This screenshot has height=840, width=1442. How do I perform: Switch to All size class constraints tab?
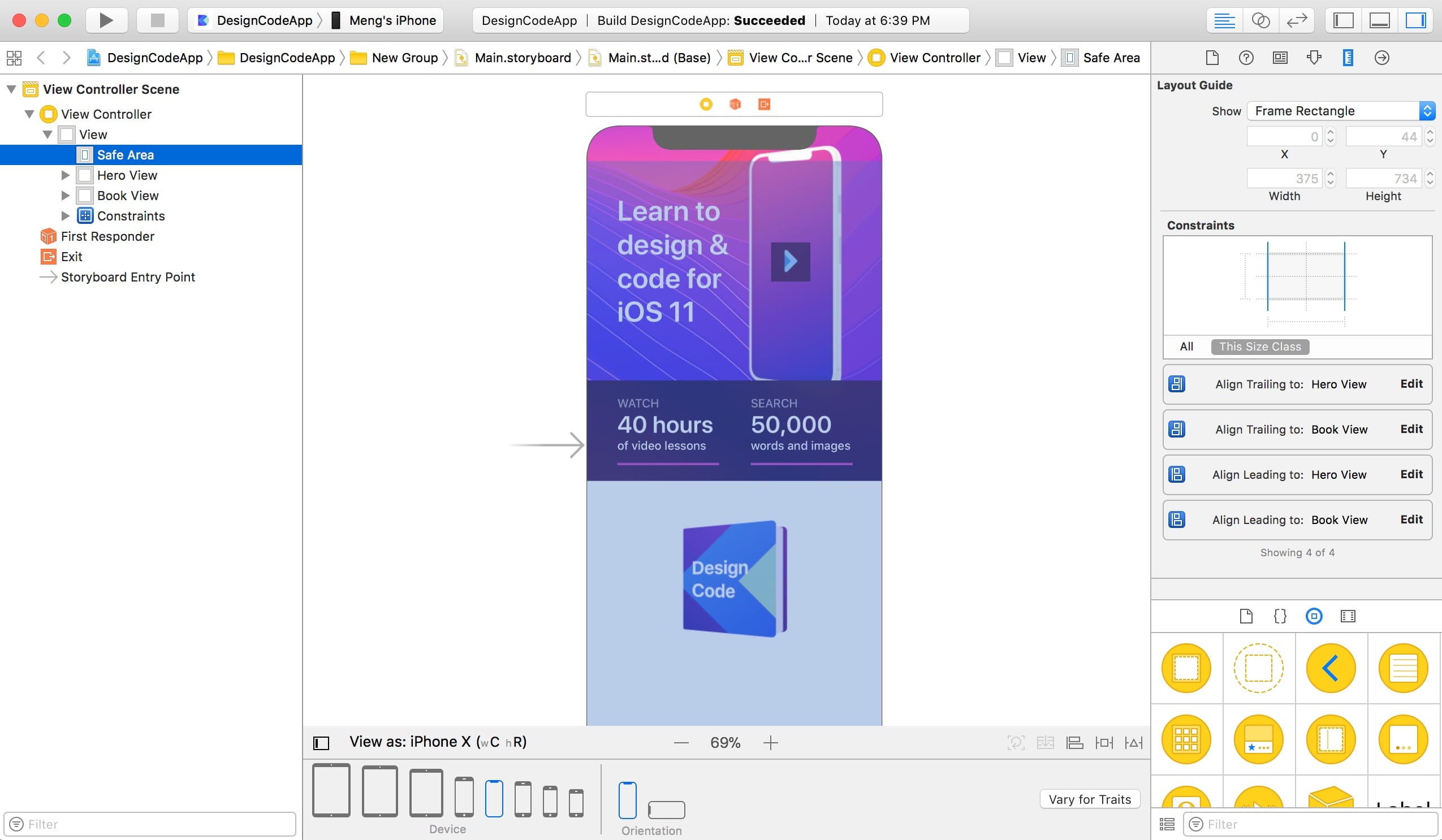(x=1186, y=346)
